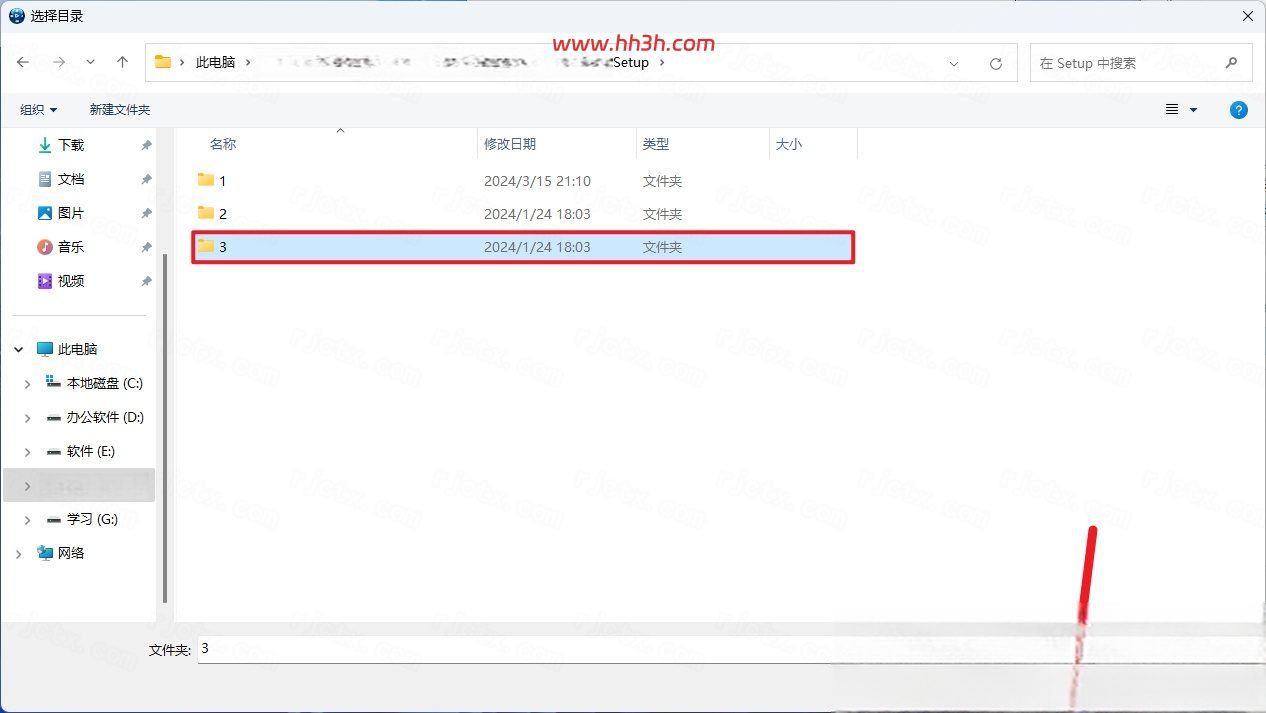Select 办公软件 (D:) drive
This screenshot has height=713, width=1266.
point(105,417)
